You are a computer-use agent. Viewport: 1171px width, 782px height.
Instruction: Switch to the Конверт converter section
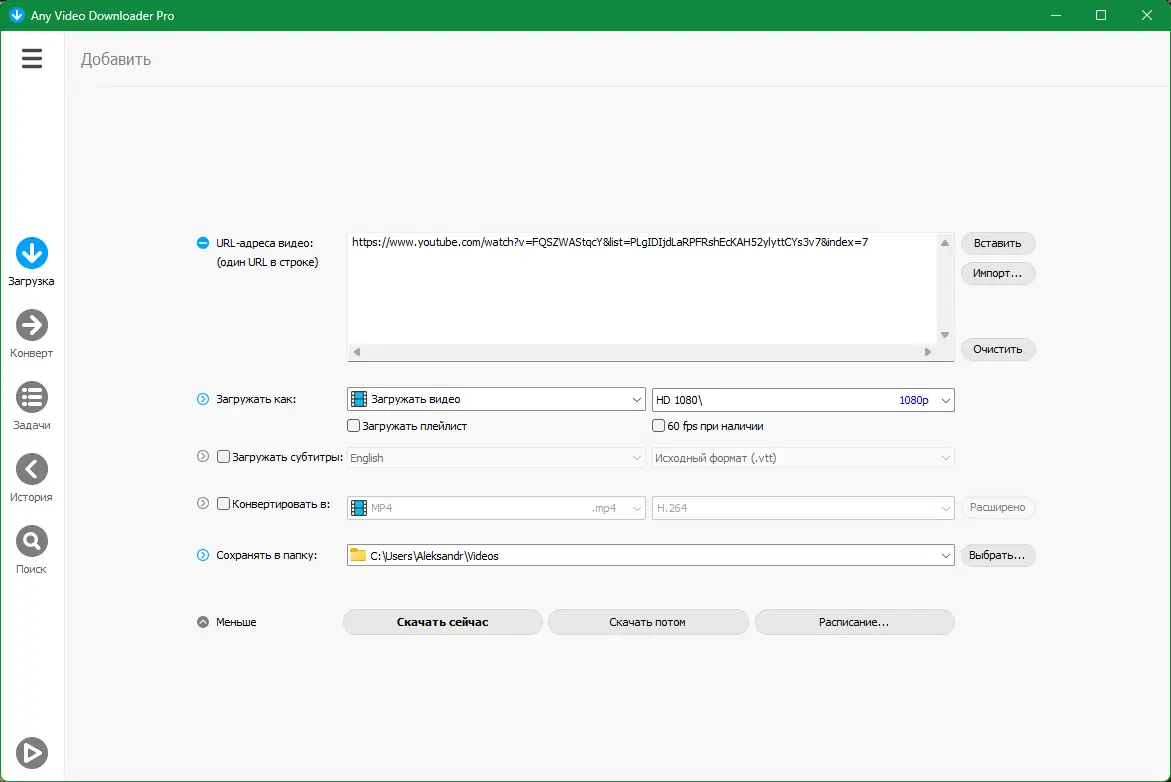coord(31,332)
